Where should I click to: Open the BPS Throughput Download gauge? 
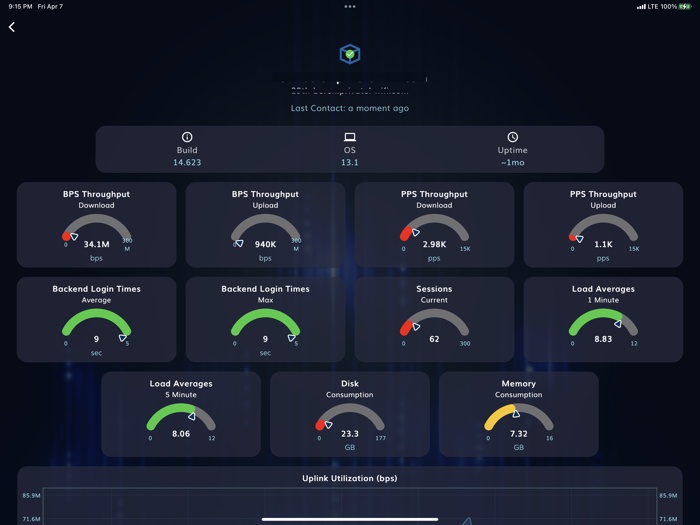pyautogui.click(x=96, y=225)
